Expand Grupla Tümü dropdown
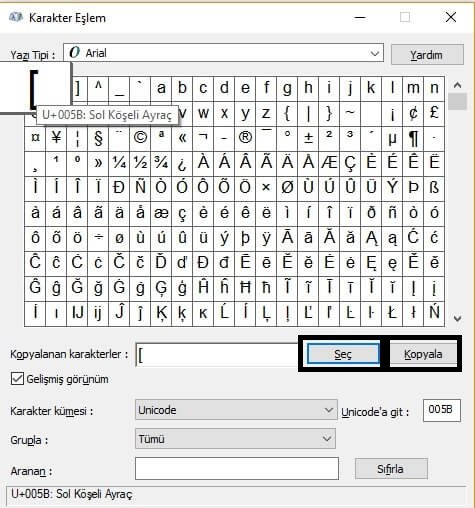475x508 pixels. coord(235,439)
